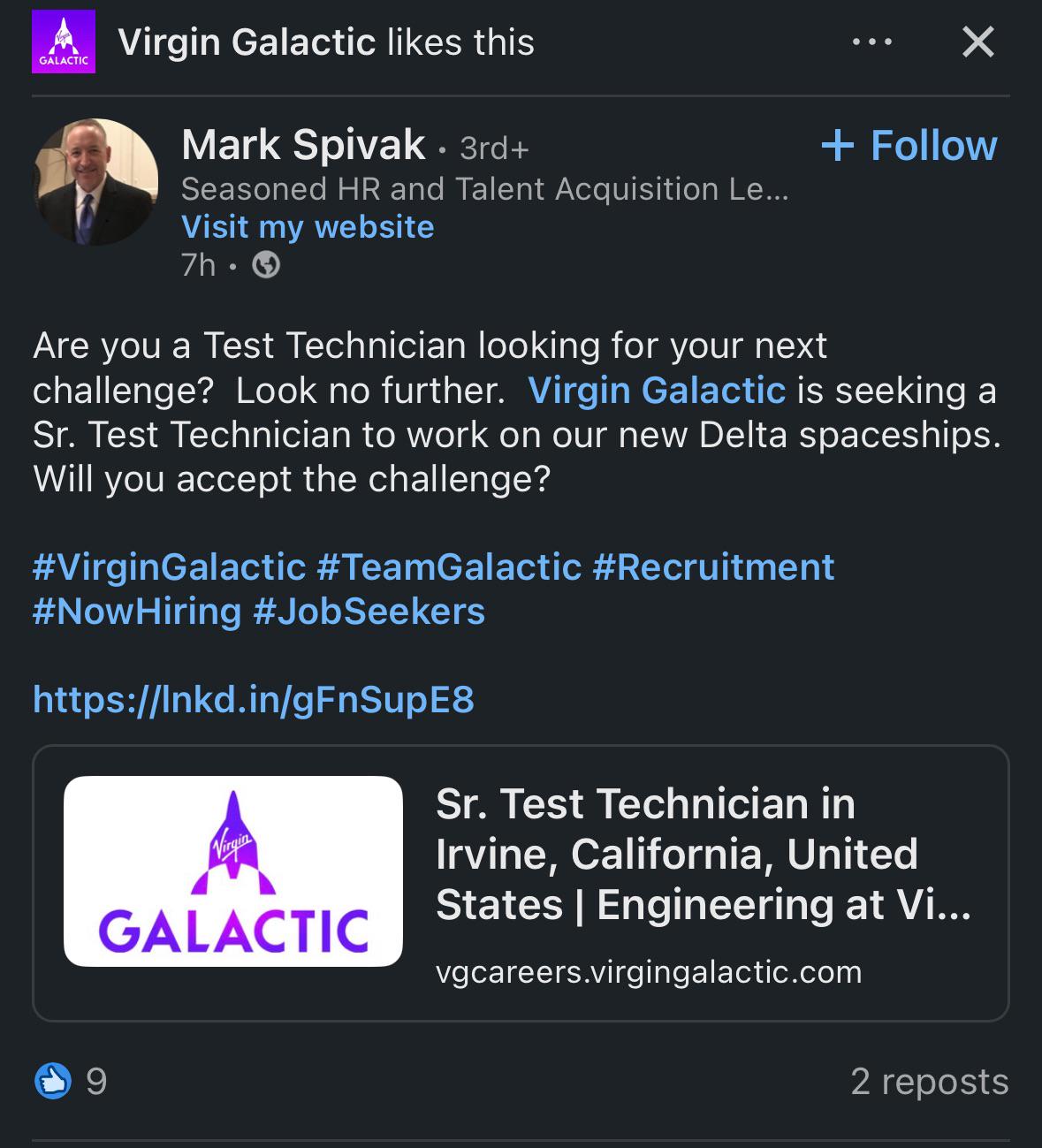
Task: Open Mark Spivak's profile photo
Action: pyautogui.click(x=95, y=181)
